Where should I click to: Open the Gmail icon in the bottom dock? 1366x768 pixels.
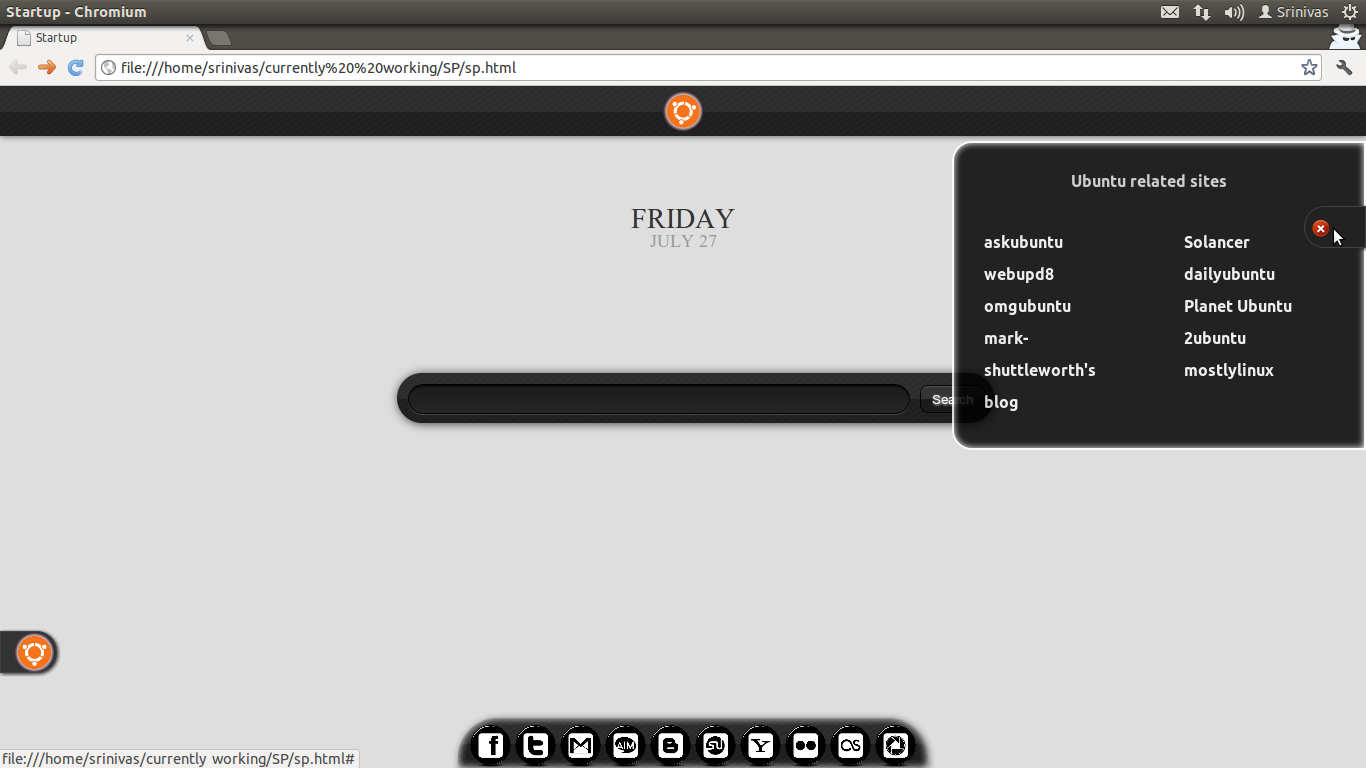pos(580,745)
